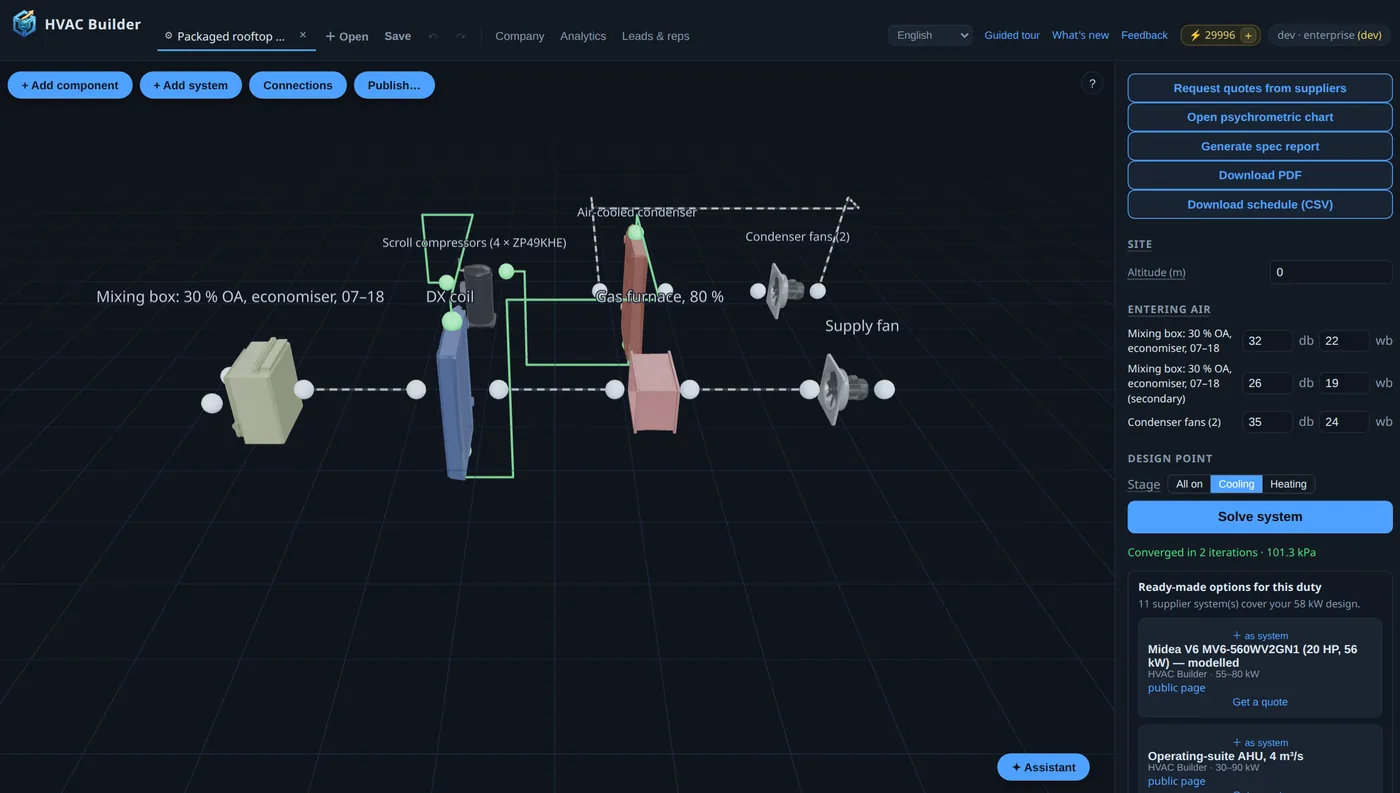Image resolution: width=1400 pixels, height=793 pixels.
Task: Select the condenser fans model
Action: click(x=786, y=290)
